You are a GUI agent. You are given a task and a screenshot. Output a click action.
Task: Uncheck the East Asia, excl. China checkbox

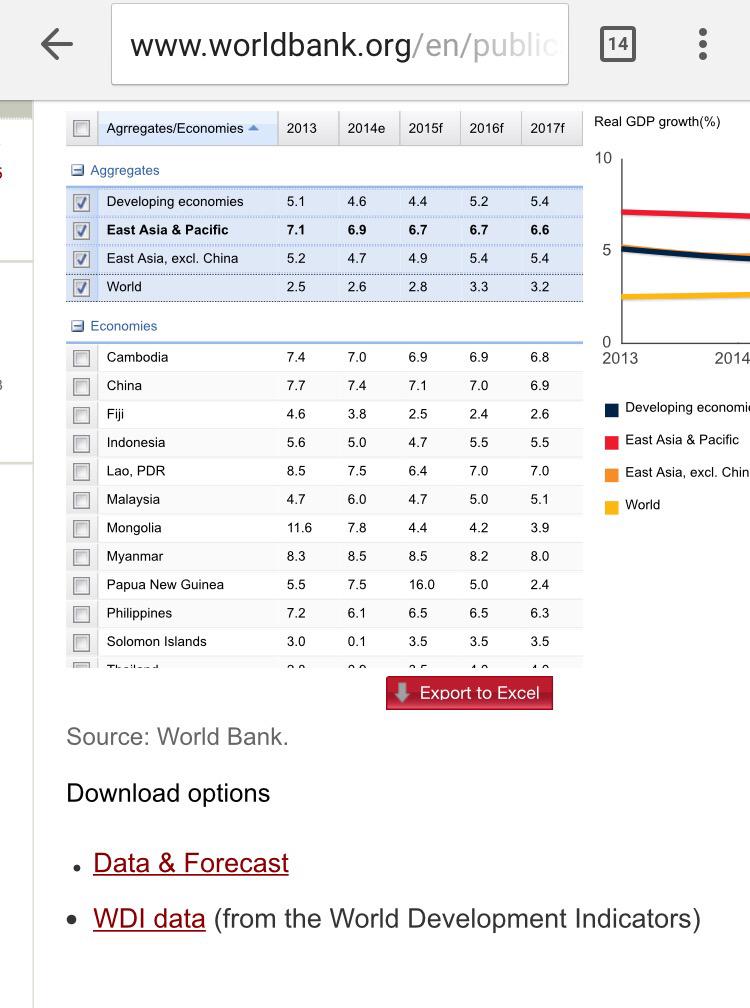pyautogui.click(x=82, y=259)
